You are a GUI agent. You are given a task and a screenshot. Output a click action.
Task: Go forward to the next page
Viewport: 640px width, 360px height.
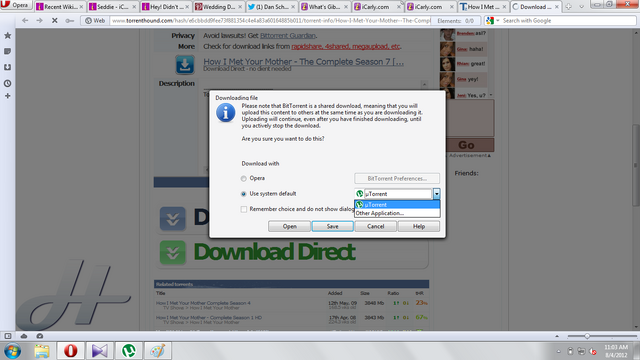coord(39,20)
